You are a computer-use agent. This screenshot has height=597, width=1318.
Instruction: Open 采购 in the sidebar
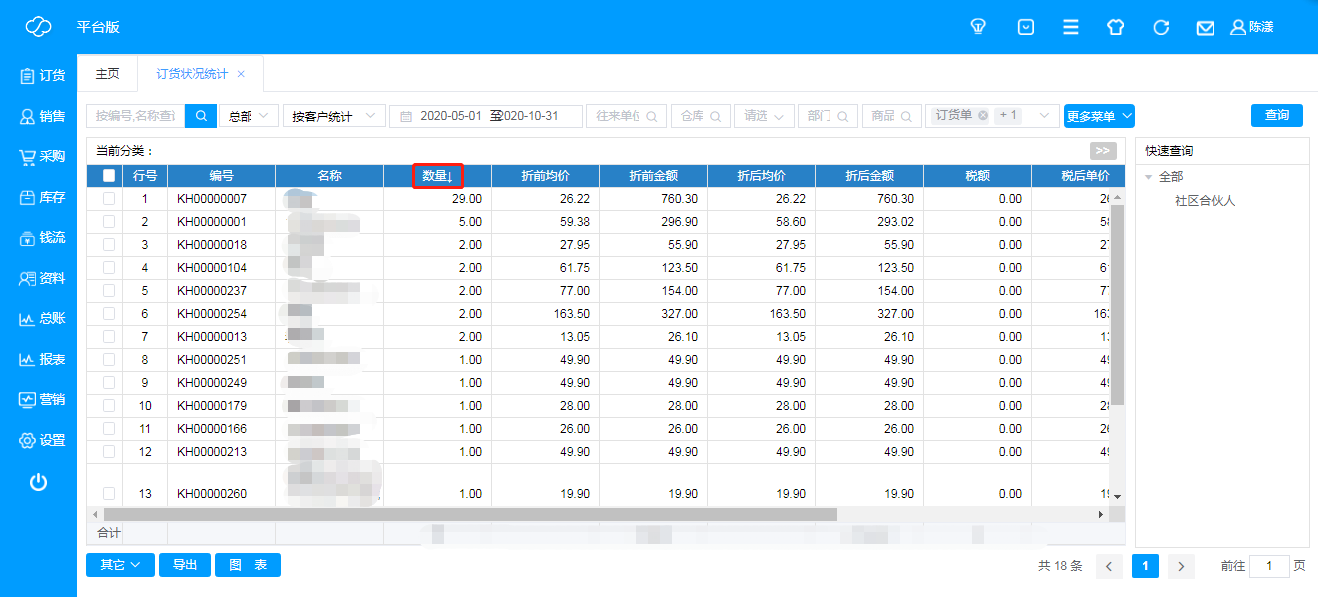41,156
